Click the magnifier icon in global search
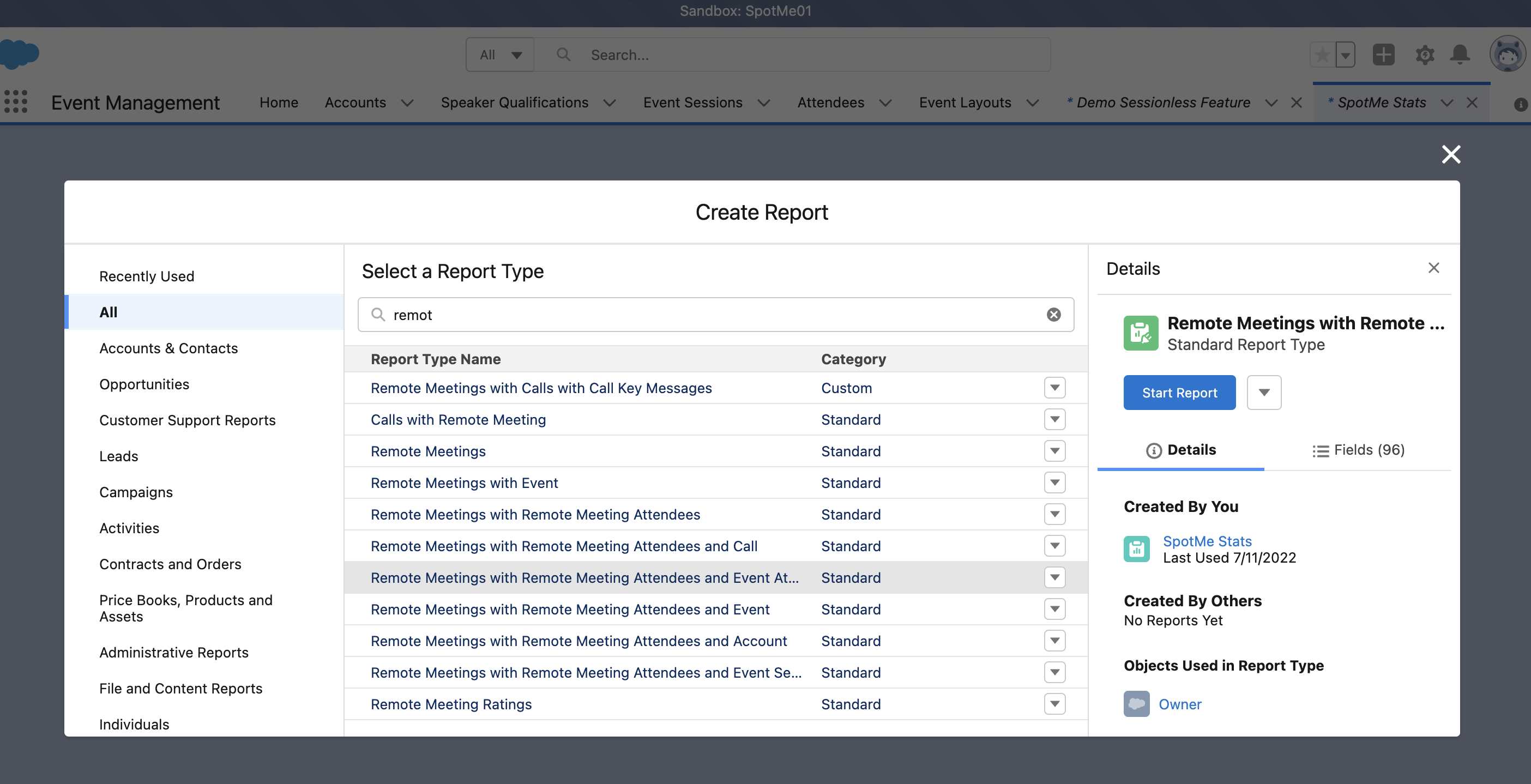The height and width of the screenshot is (784, 1531). 563,55
